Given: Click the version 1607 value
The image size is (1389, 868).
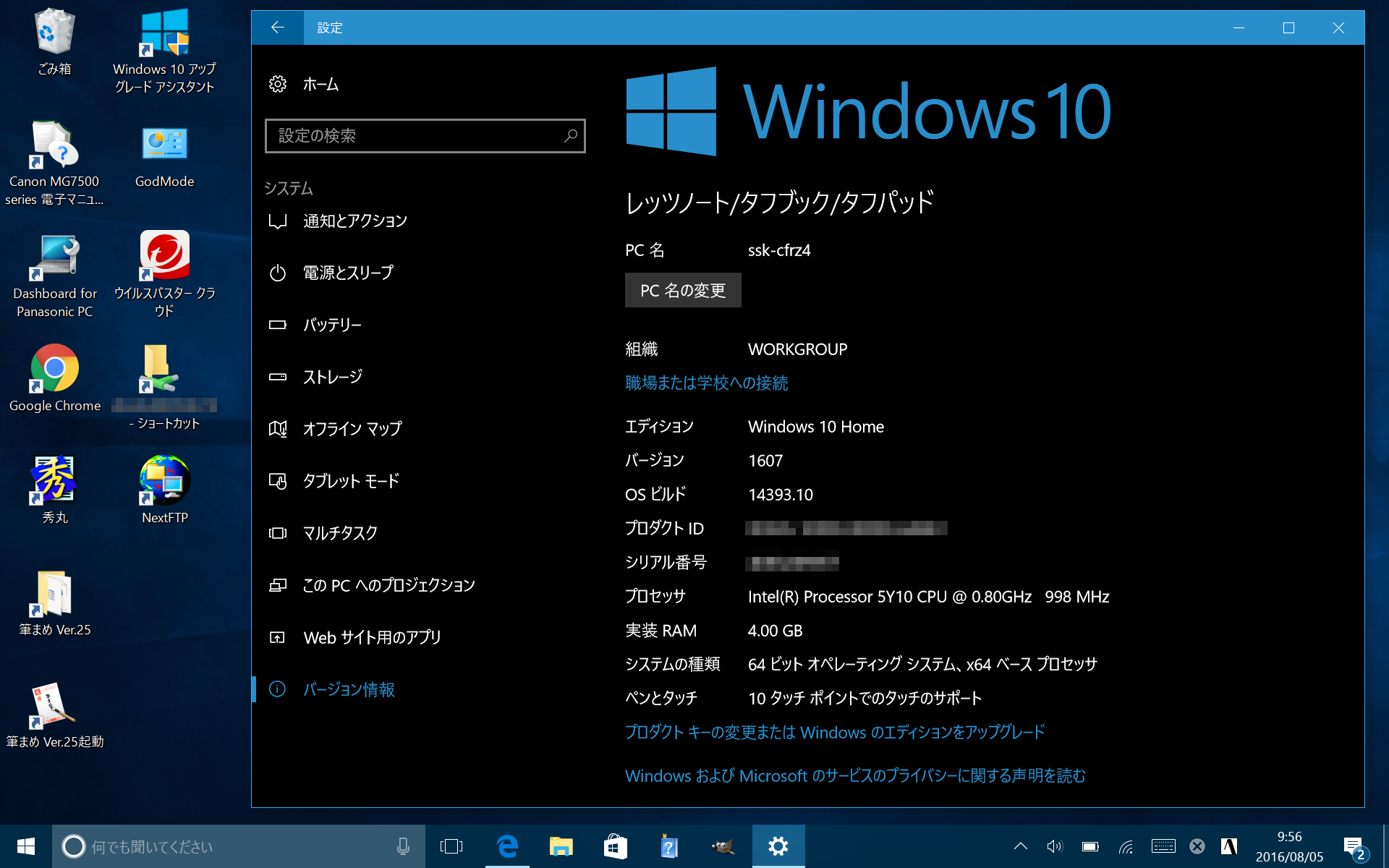Looking at the screenshot, I should (765, 461).
